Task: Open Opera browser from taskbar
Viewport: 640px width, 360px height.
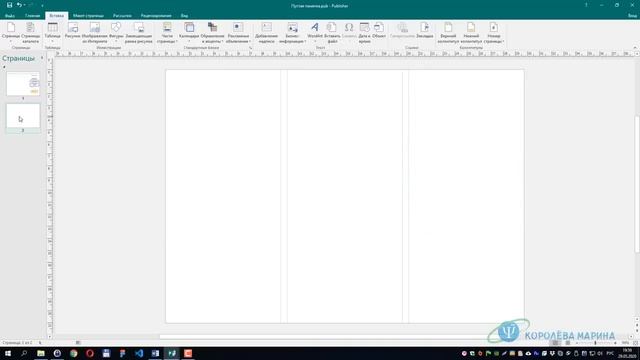Action: (x=90, y=353)
